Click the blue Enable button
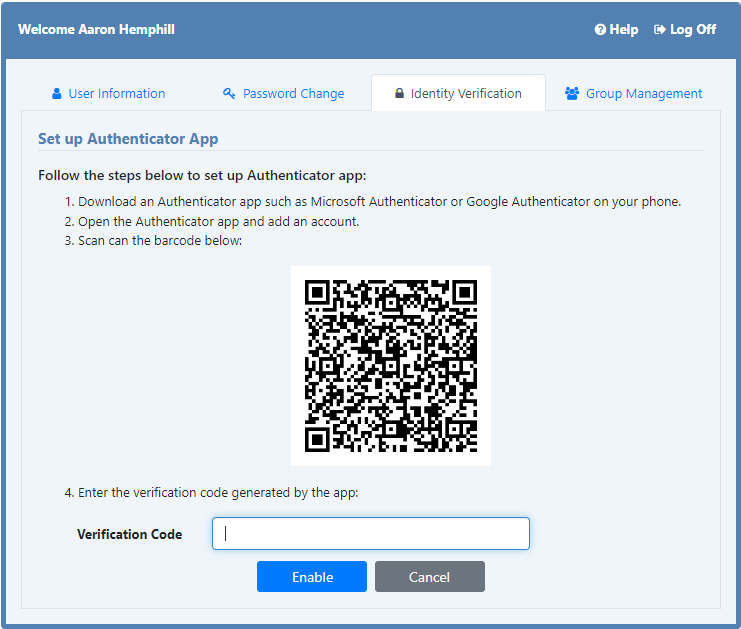Screen dimensions: 741x629 click(312, 577)
